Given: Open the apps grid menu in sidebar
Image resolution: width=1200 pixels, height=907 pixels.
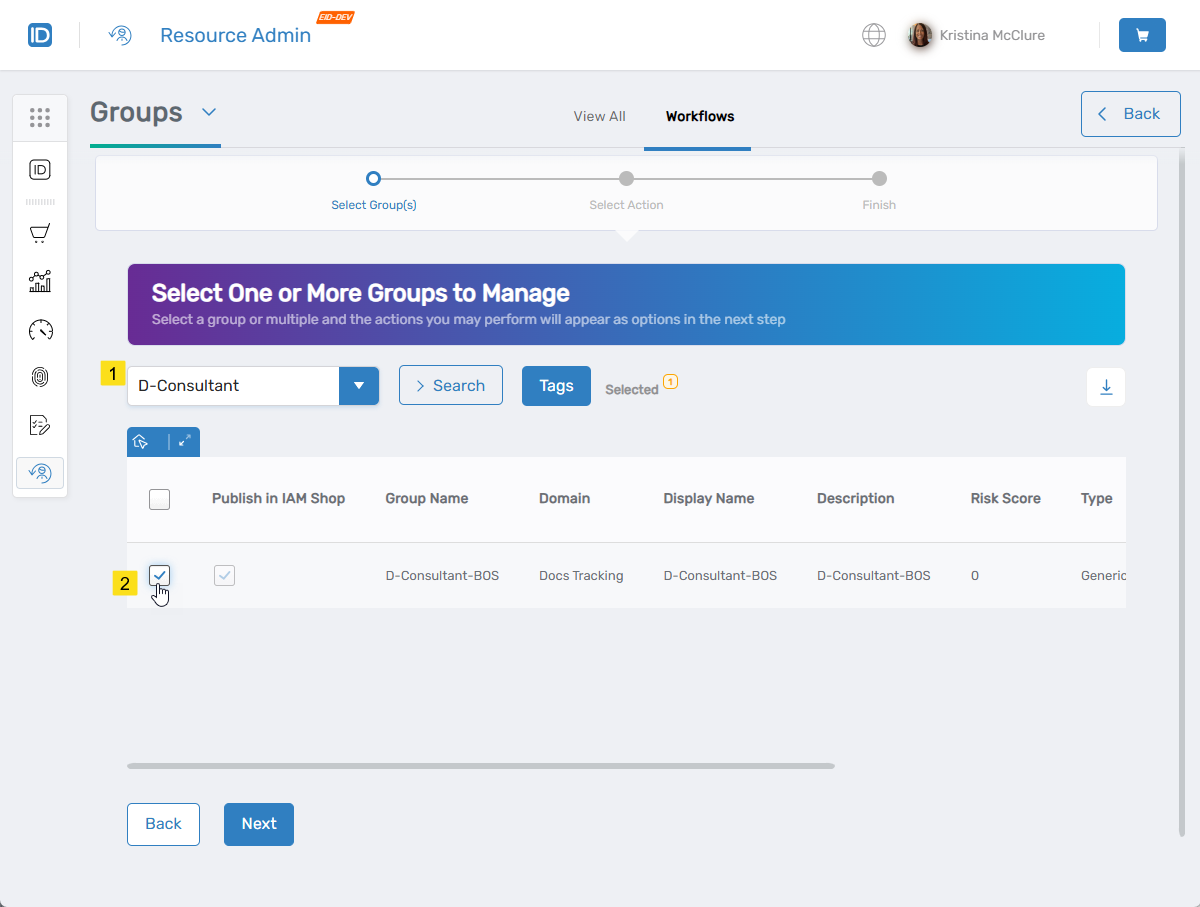Looking at the screenshot, I should 40,118.
